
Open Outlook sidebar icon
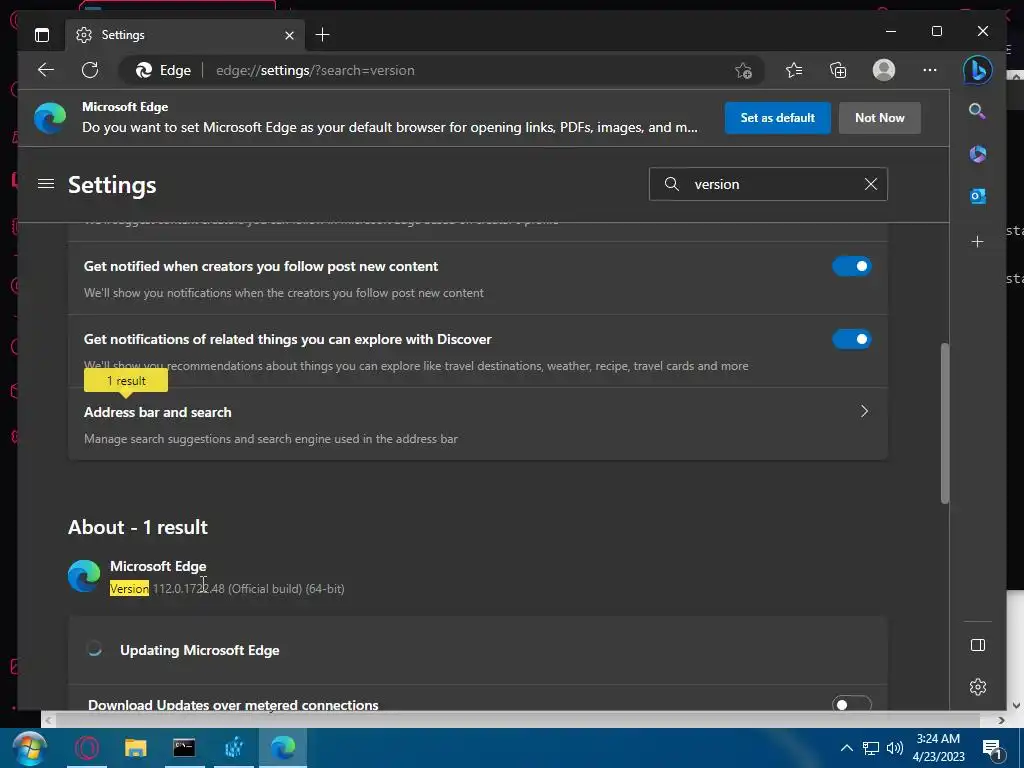[x=978, y=196]
